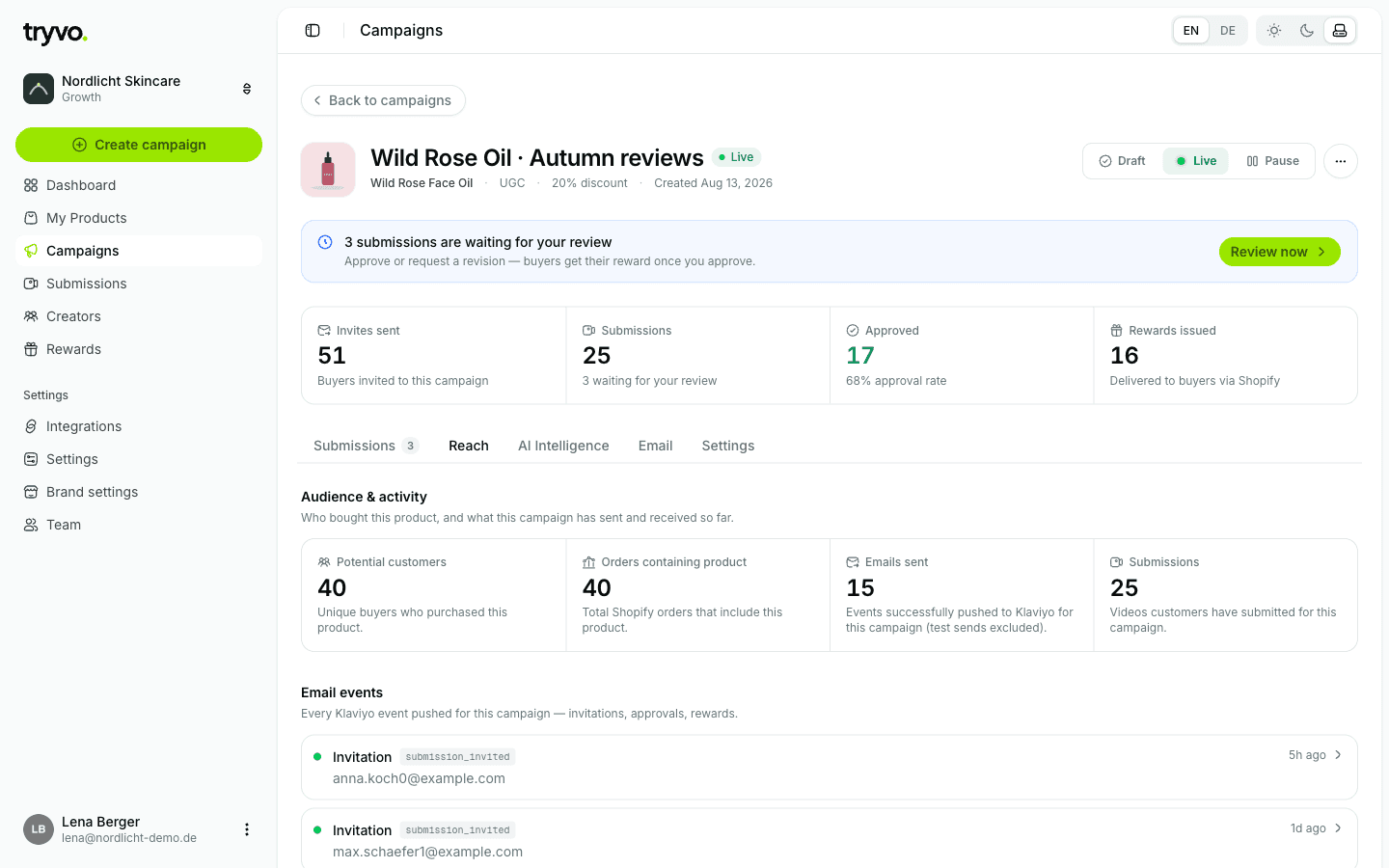This screenshot has width=1389, height=868.
Task: Open campaign more options ellipsis
Action: (x=1341, y=161)
